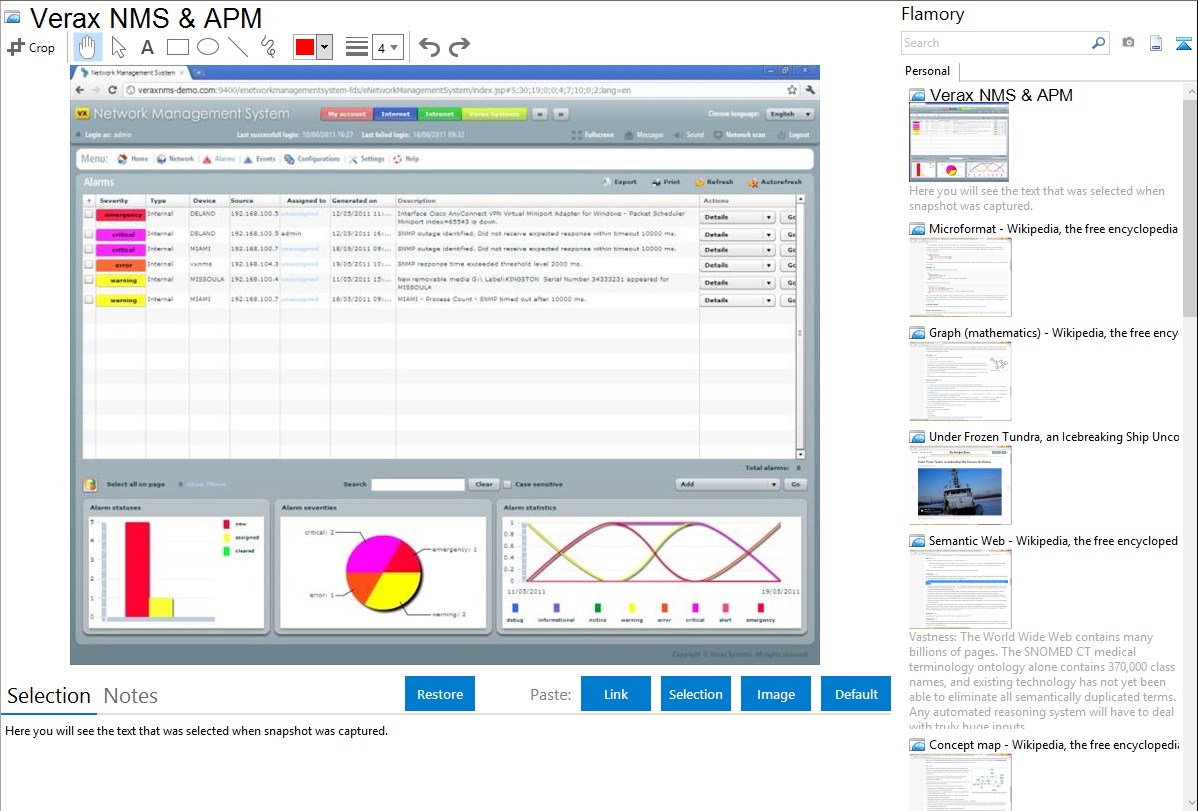Select the Hand pan tool
The image size is (1198, 811).
point(87,46)
